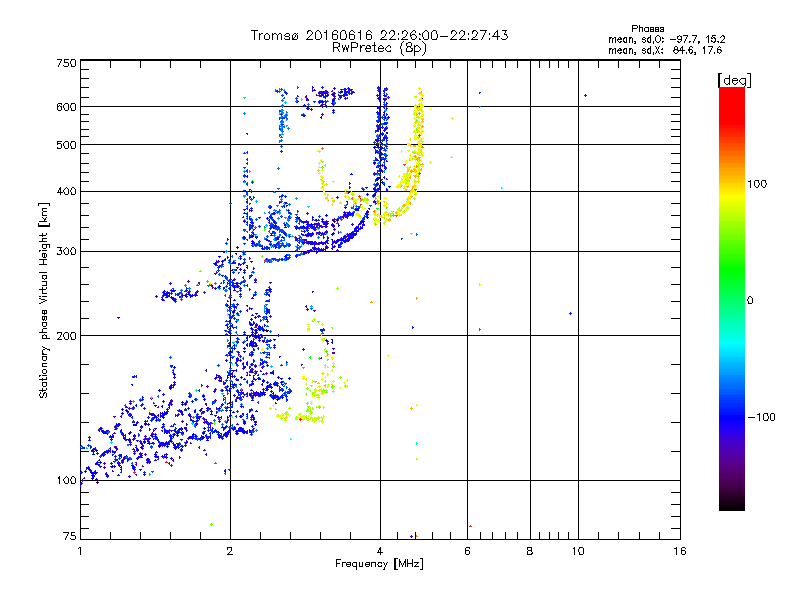Click 'Frequency [MHz]' x-axis title
Viewport: 800px width, 600px height.
(x=379, y=564)
